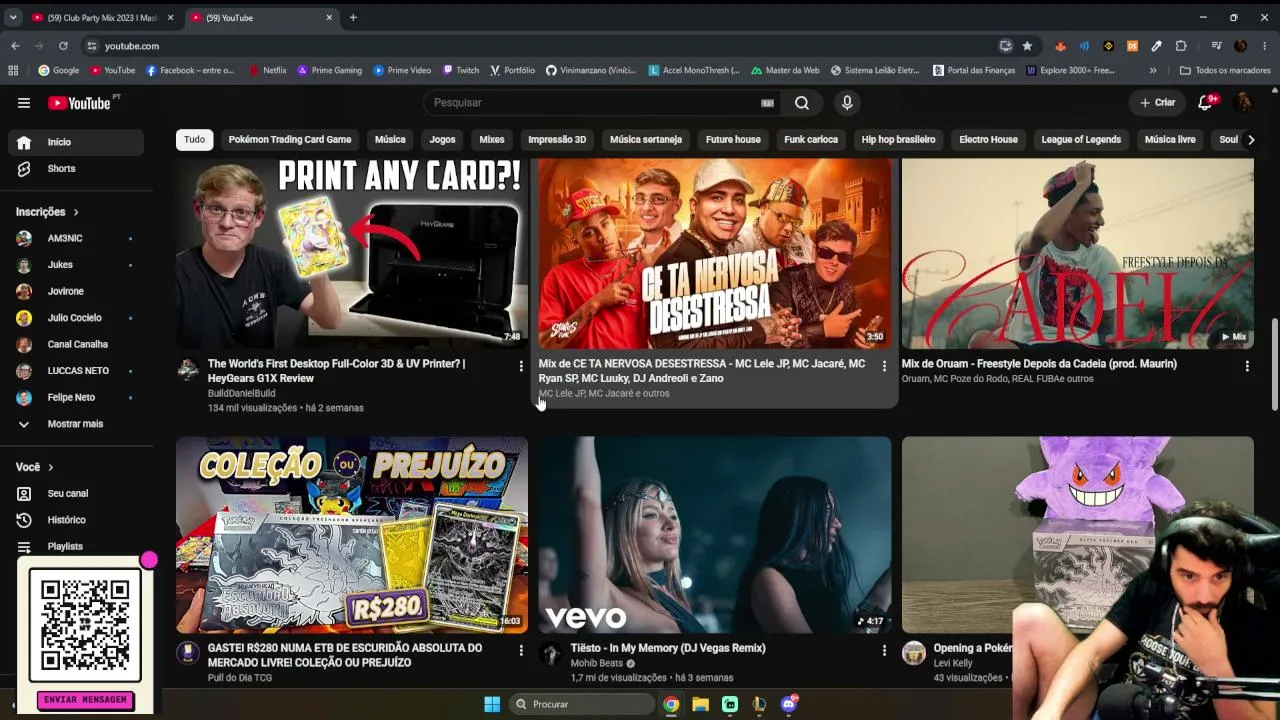The height and width of the screenshot is (720, 1280).
Task: Click the Windows Start button
Action: tap(492, 704)
